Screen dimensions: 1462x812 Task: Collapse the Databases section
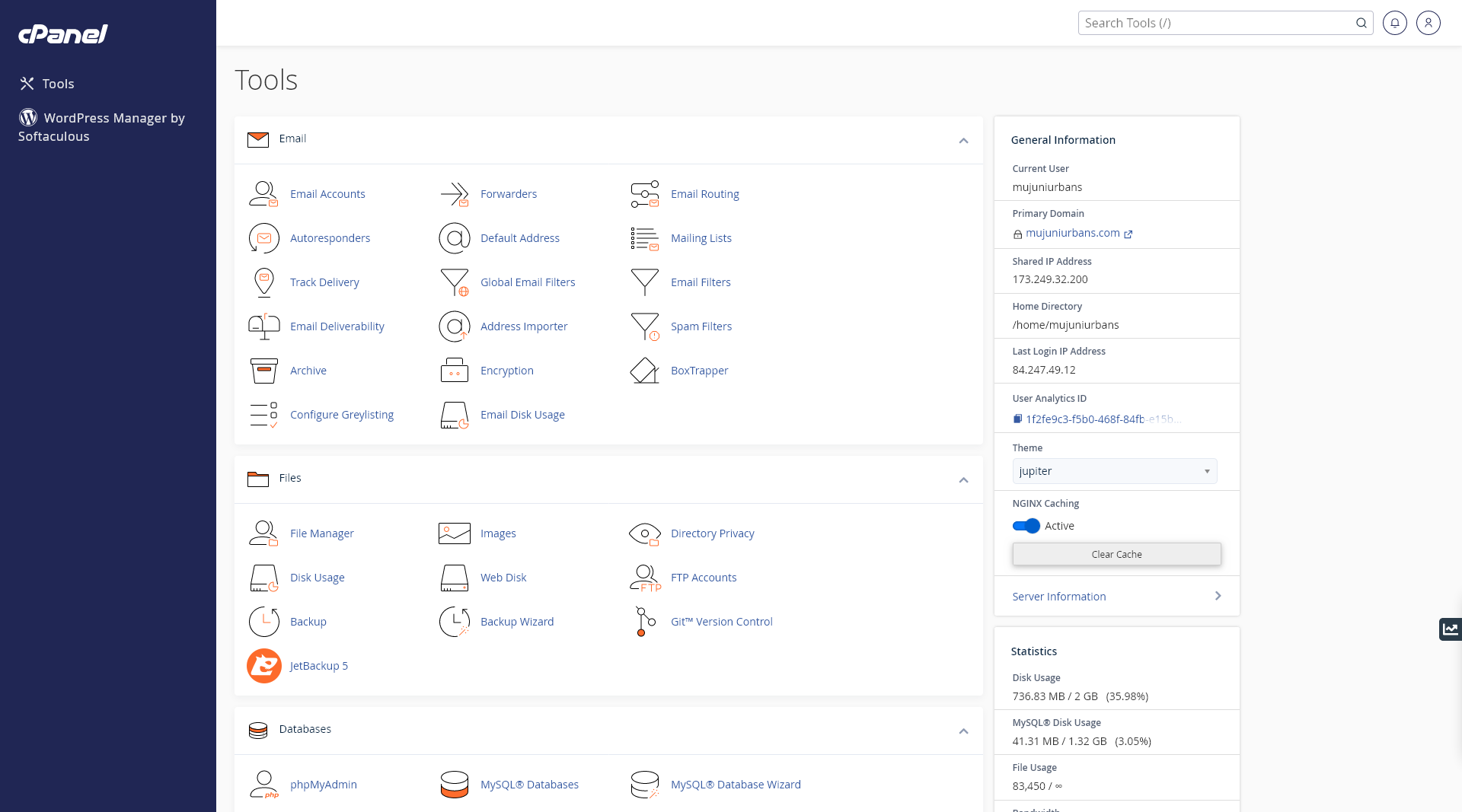coord(963,731)
